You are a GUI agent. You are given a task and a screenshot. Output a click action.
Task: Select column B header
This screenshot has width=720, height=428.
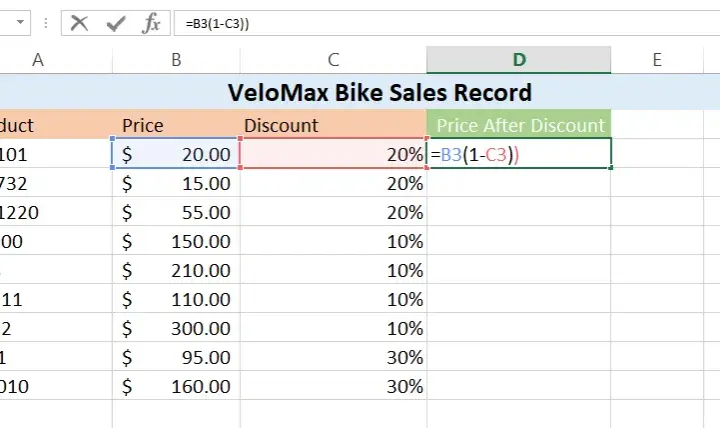(176, 60)
